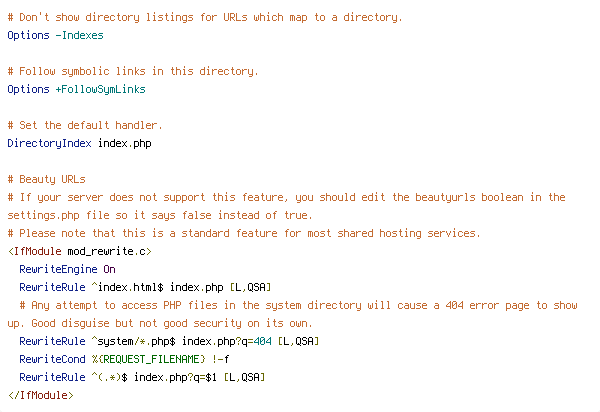600x412 pixels.
Task: Click the '^system/*.php$' pattern
Action: click(x=134, y=341)
